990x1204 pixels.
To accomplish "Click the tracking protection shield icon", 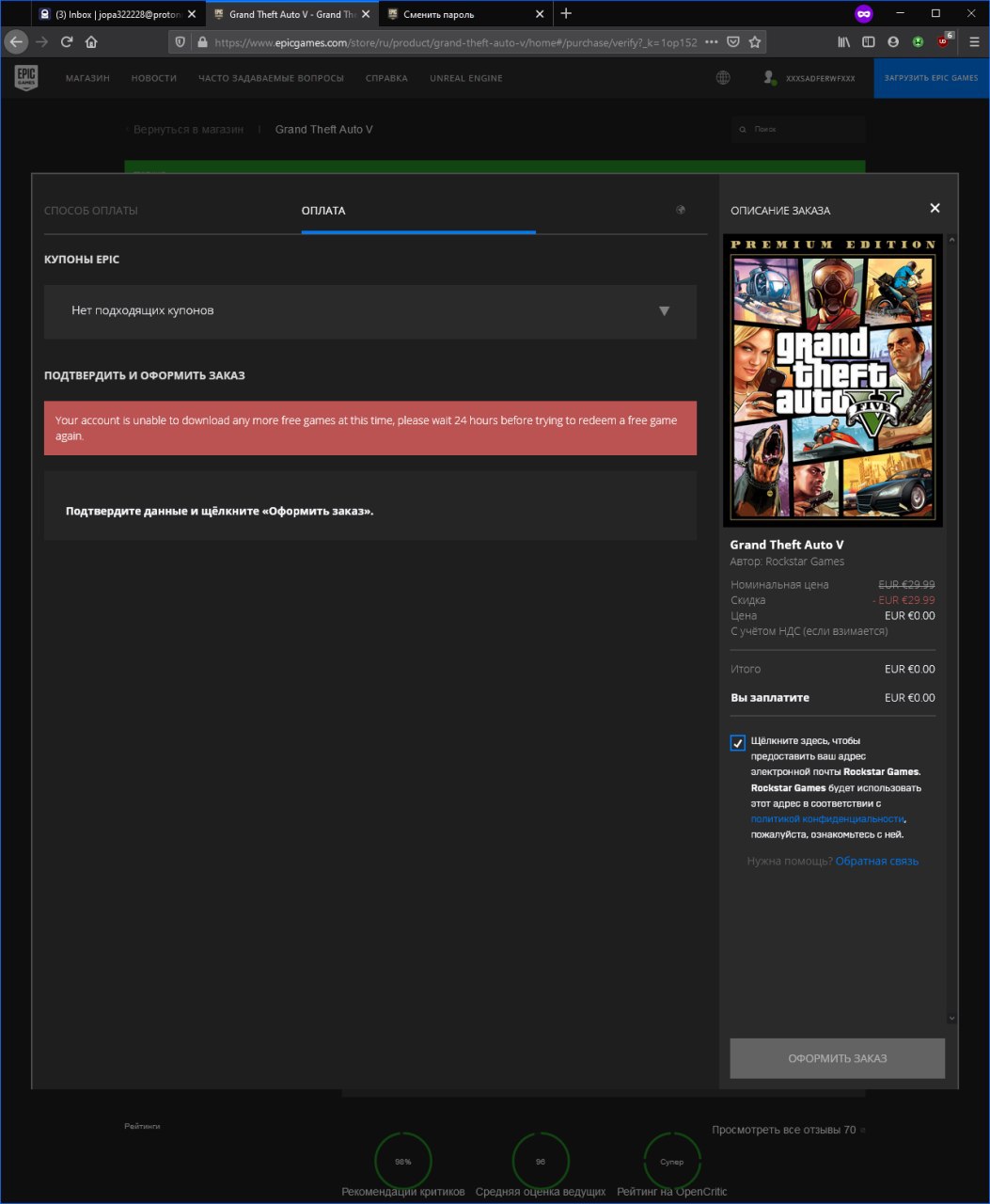I will [181, 42].
